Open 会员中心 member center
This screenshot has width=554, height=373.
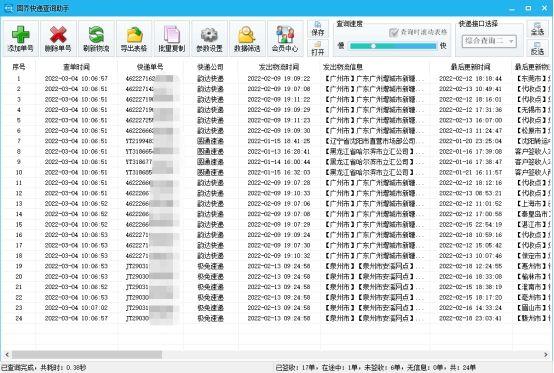[x=285, y=39]
